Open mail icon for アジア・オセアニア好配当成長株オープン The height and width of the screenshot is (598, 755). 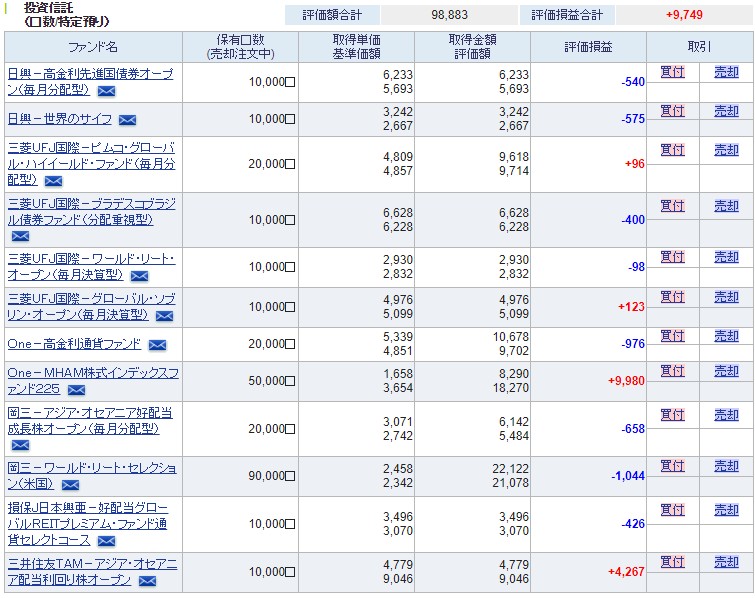pyautogui.click(x=20, y=445)
